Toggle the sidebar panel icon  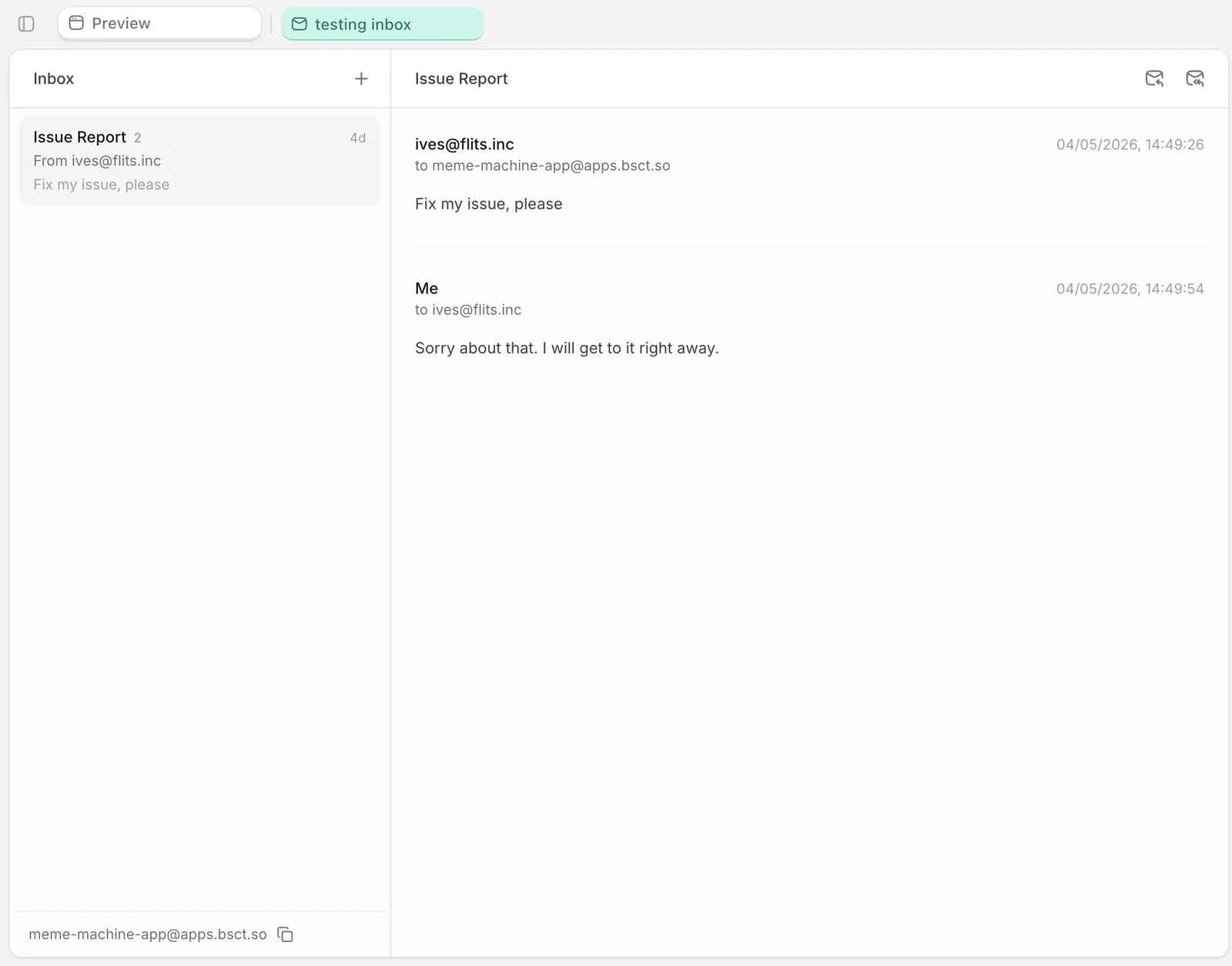pos(26,24)
